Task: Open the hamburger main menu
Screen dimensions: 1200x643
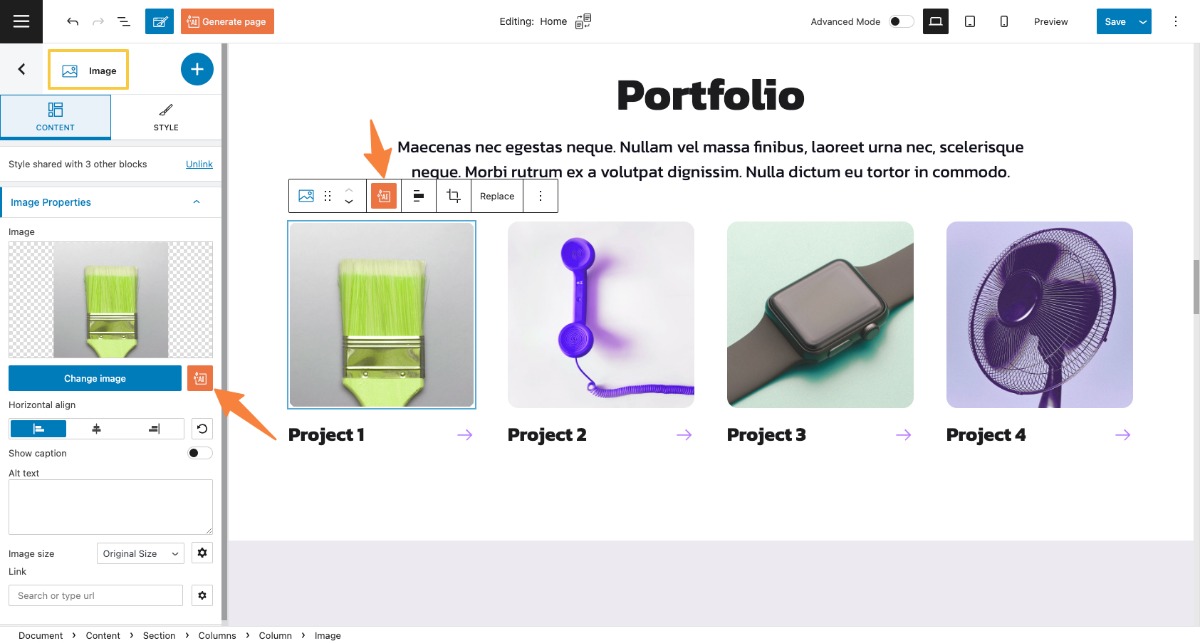Action: (21, 21)
